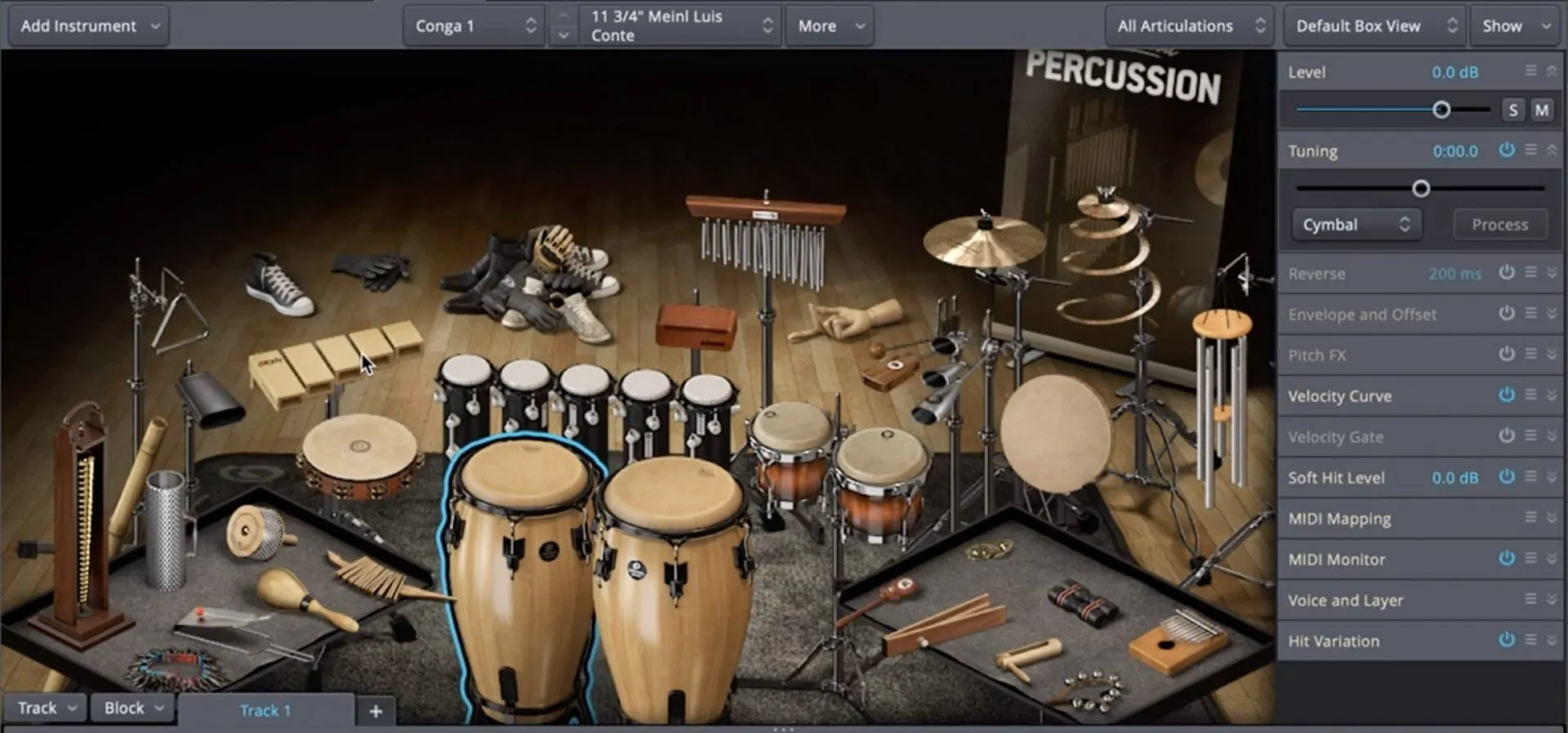Screen dimensions: 1568x733
Task: Open the Add Instrument dropdown
Action: pyautogui.click(x=89, y=26)
